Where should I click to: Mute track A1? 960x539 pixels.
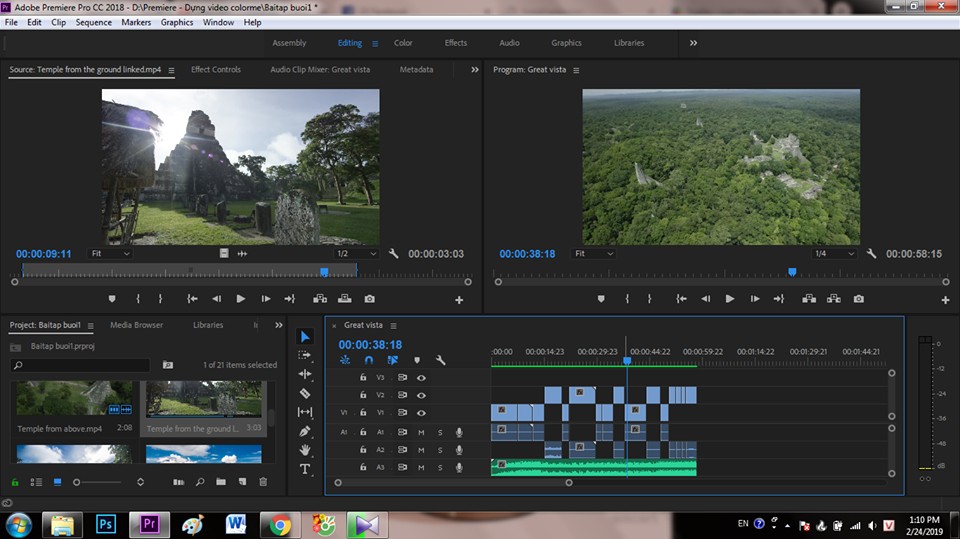pyautogui.click(x=421, y=432)
